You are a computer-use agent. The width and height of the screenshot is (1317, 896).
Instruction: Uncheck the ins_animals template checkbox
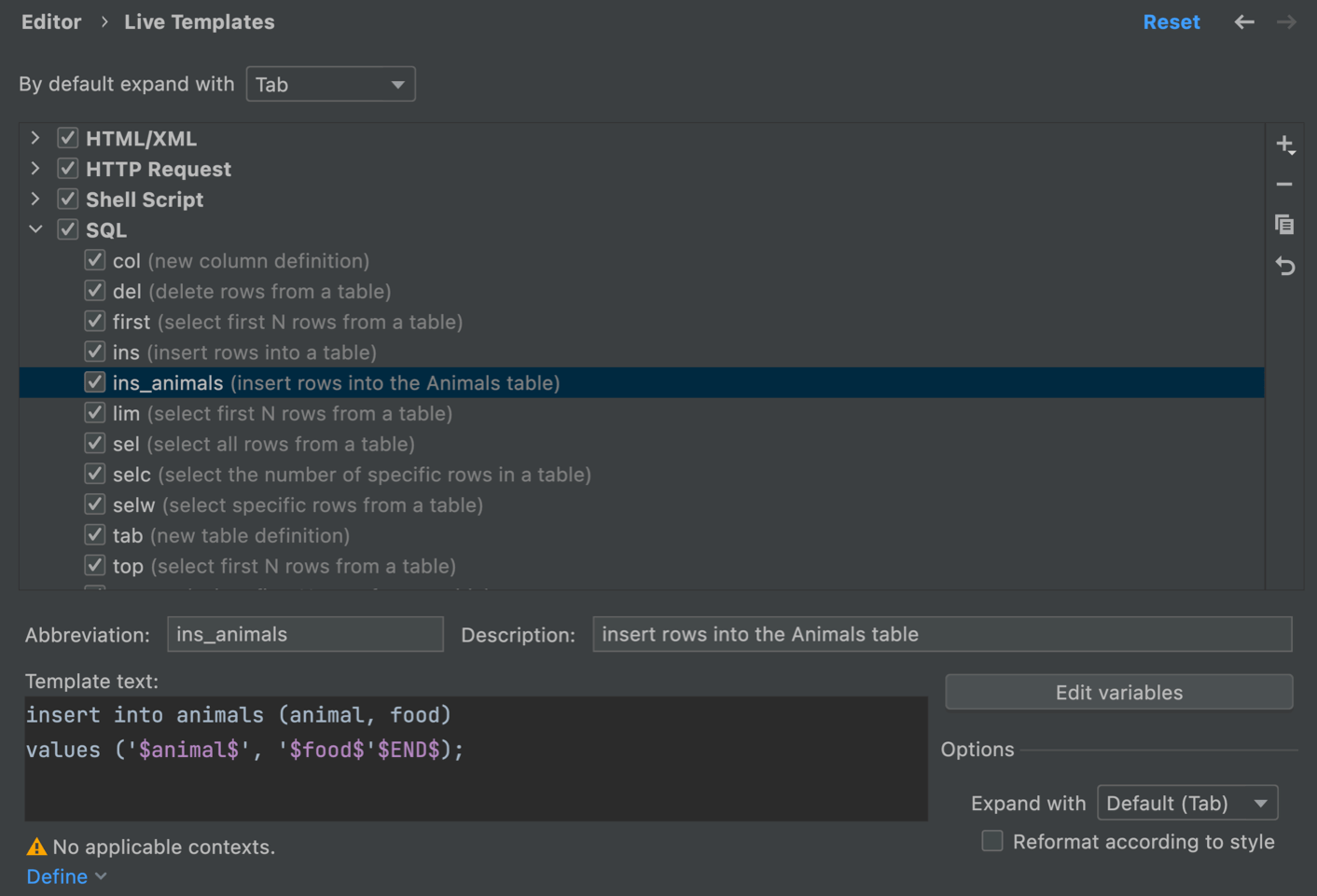(94, 381)
